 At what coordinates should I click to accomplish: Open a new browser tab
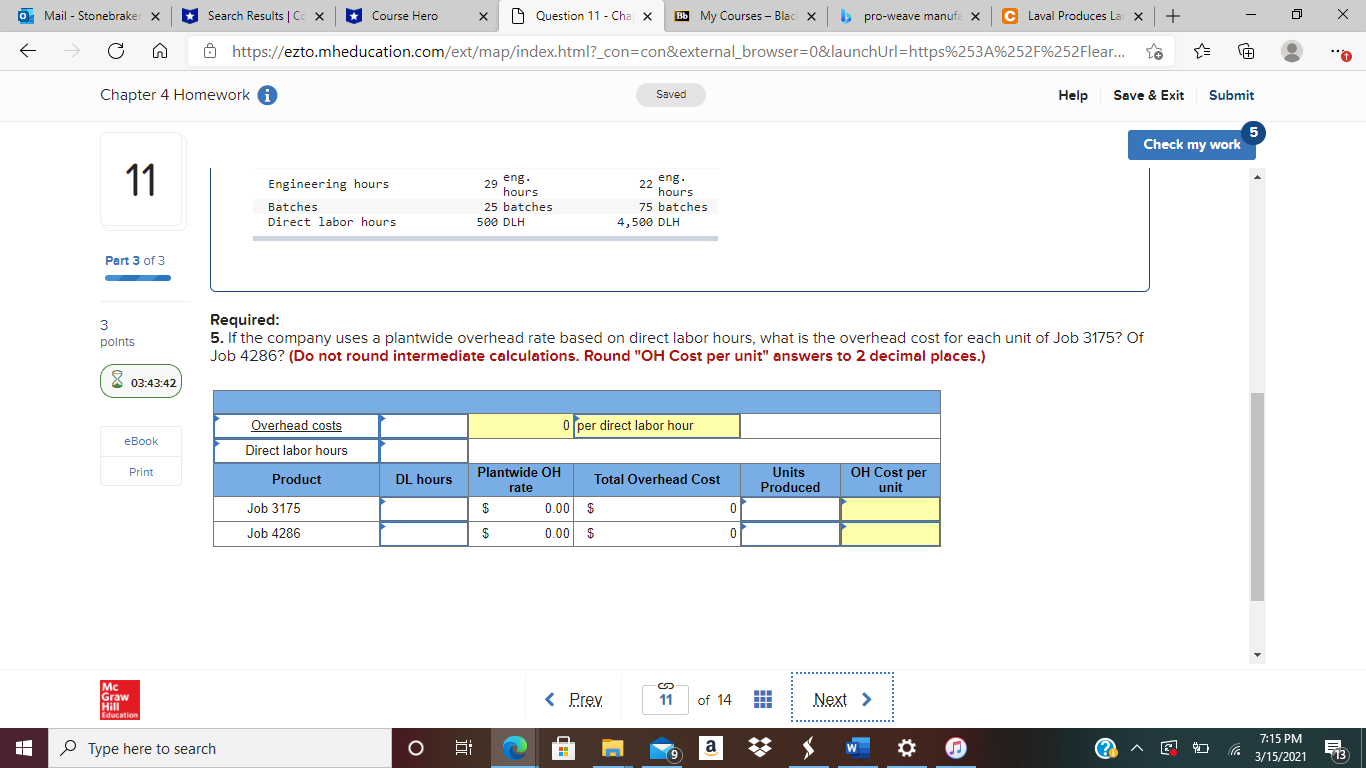pos(1173,16)
